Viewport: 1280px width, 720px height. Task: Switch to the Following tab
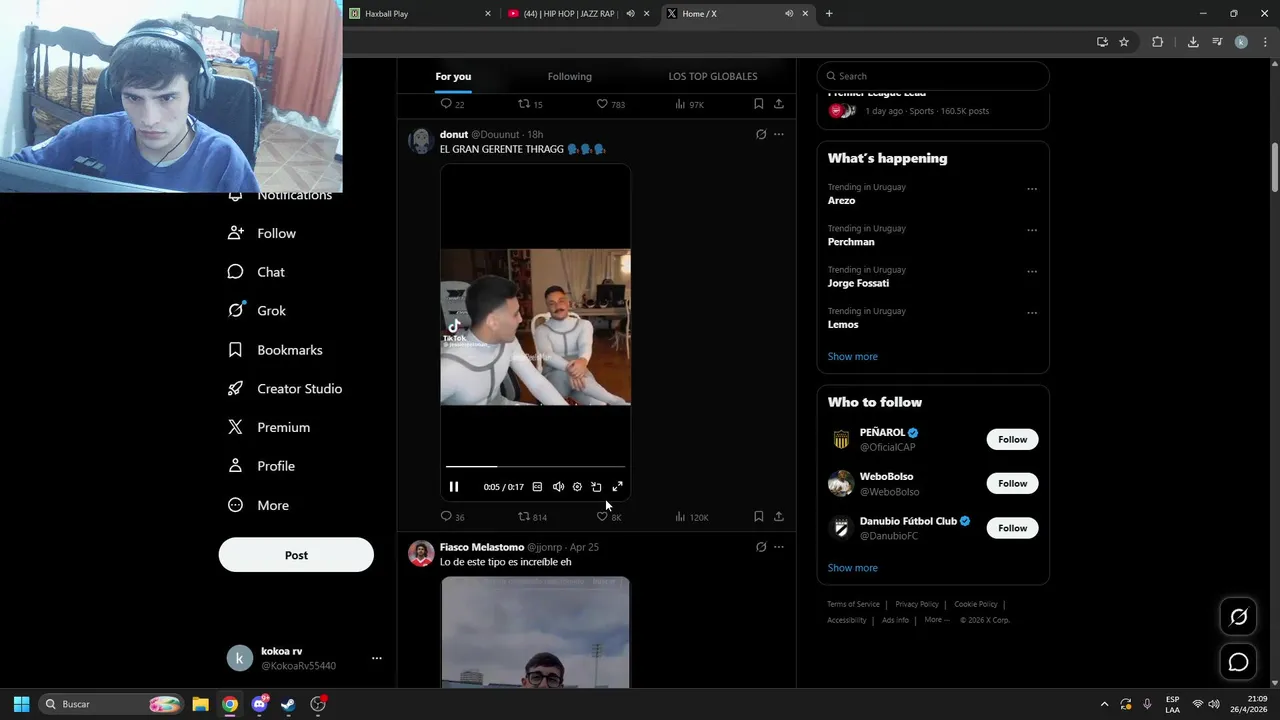pos(570,76)
